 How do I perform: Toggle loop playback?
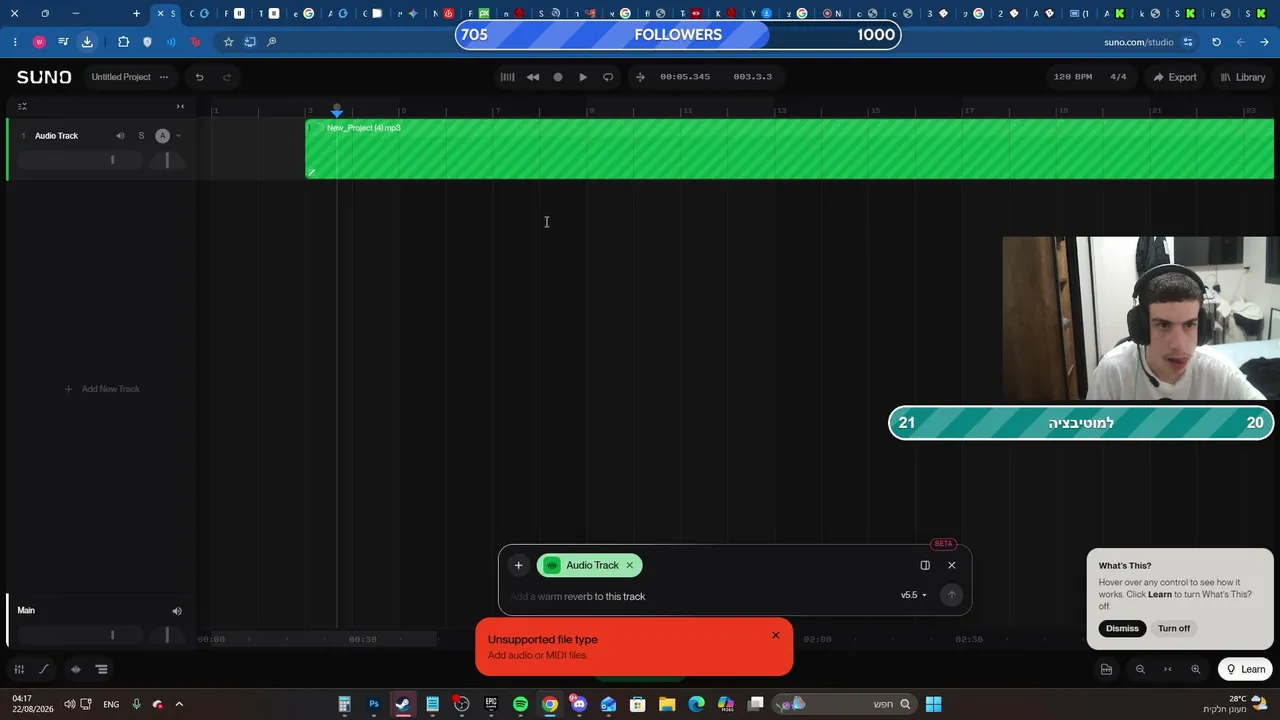(x=608, y=77)
